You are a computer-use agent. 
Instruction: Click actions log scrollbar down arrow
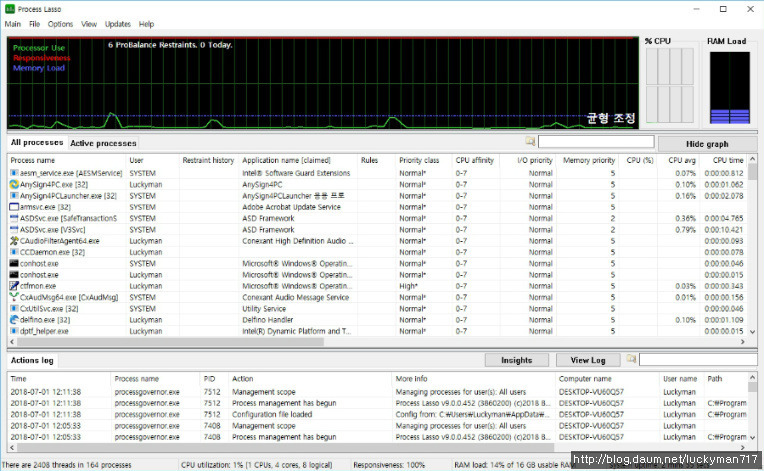[752, 437]
